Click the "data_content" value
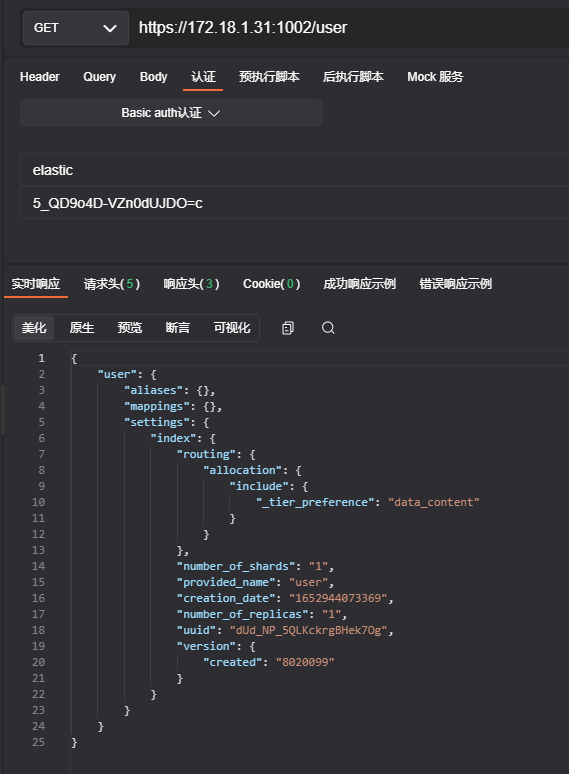 [433, 502]
